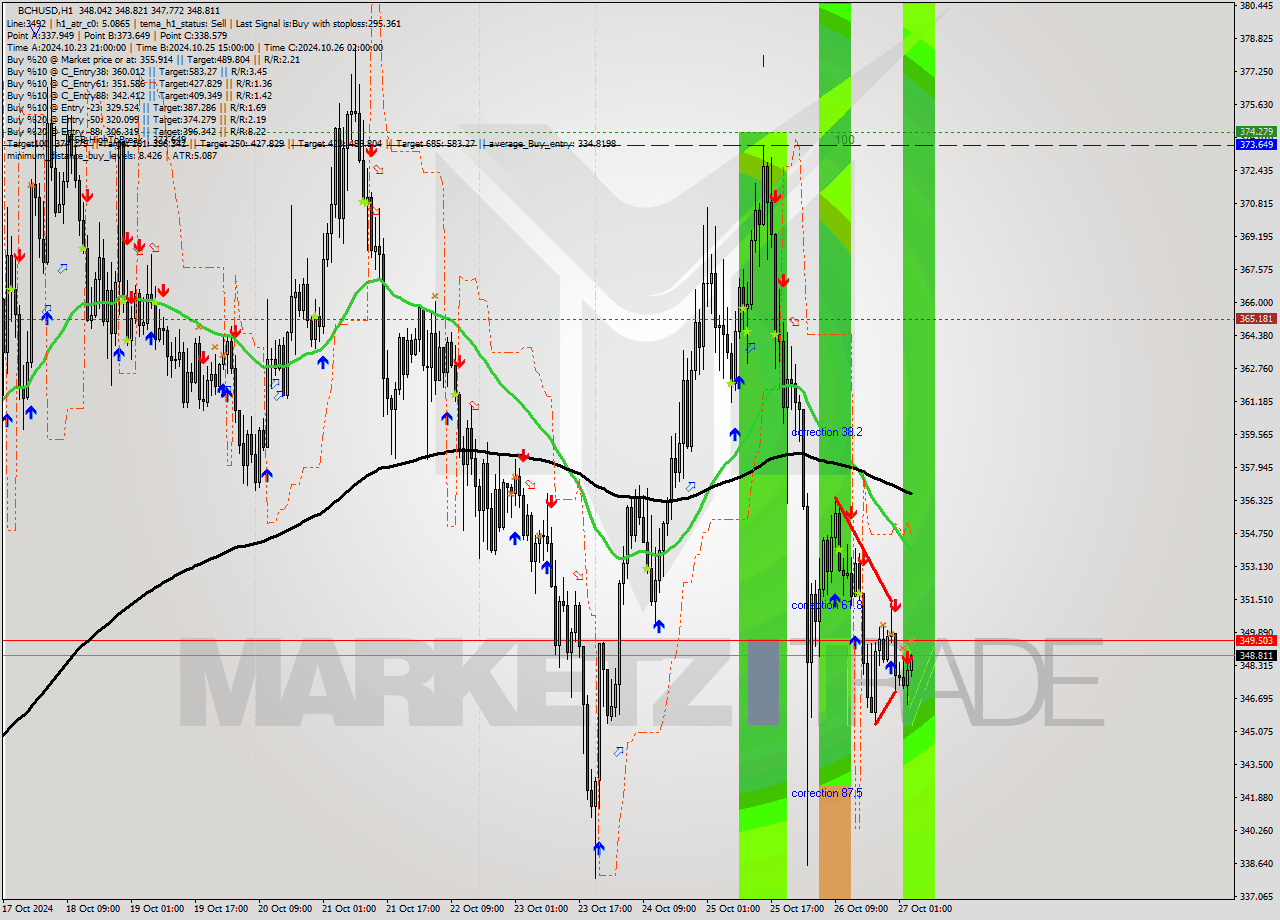Click the red 349.503 price tag
The image size is (1280, 920).
point(1256,640)
